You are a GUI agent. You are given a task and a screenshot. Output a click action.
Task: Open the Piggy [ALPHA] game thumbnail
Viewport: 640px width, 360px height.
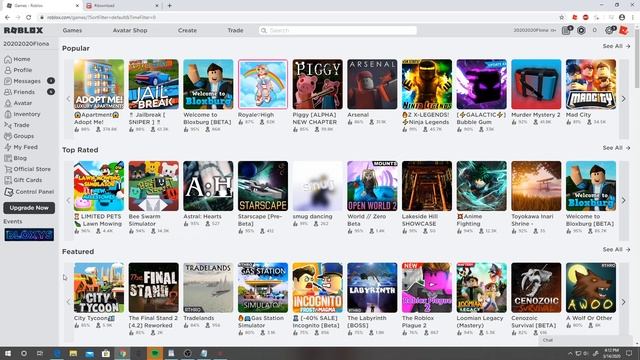pyautogui.click(x=318, y=84)
